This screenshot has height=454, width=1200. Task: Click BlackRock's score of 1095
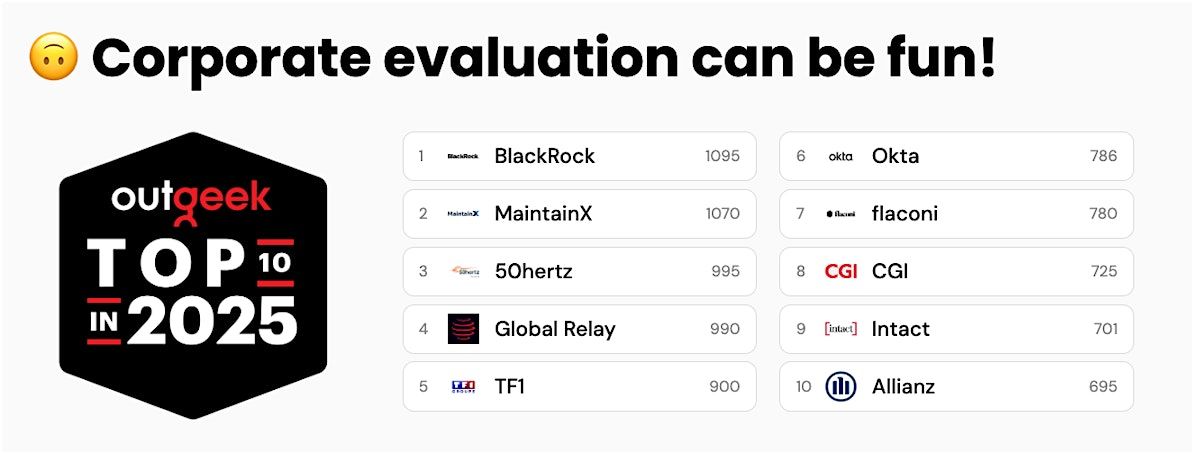(722, 156)
